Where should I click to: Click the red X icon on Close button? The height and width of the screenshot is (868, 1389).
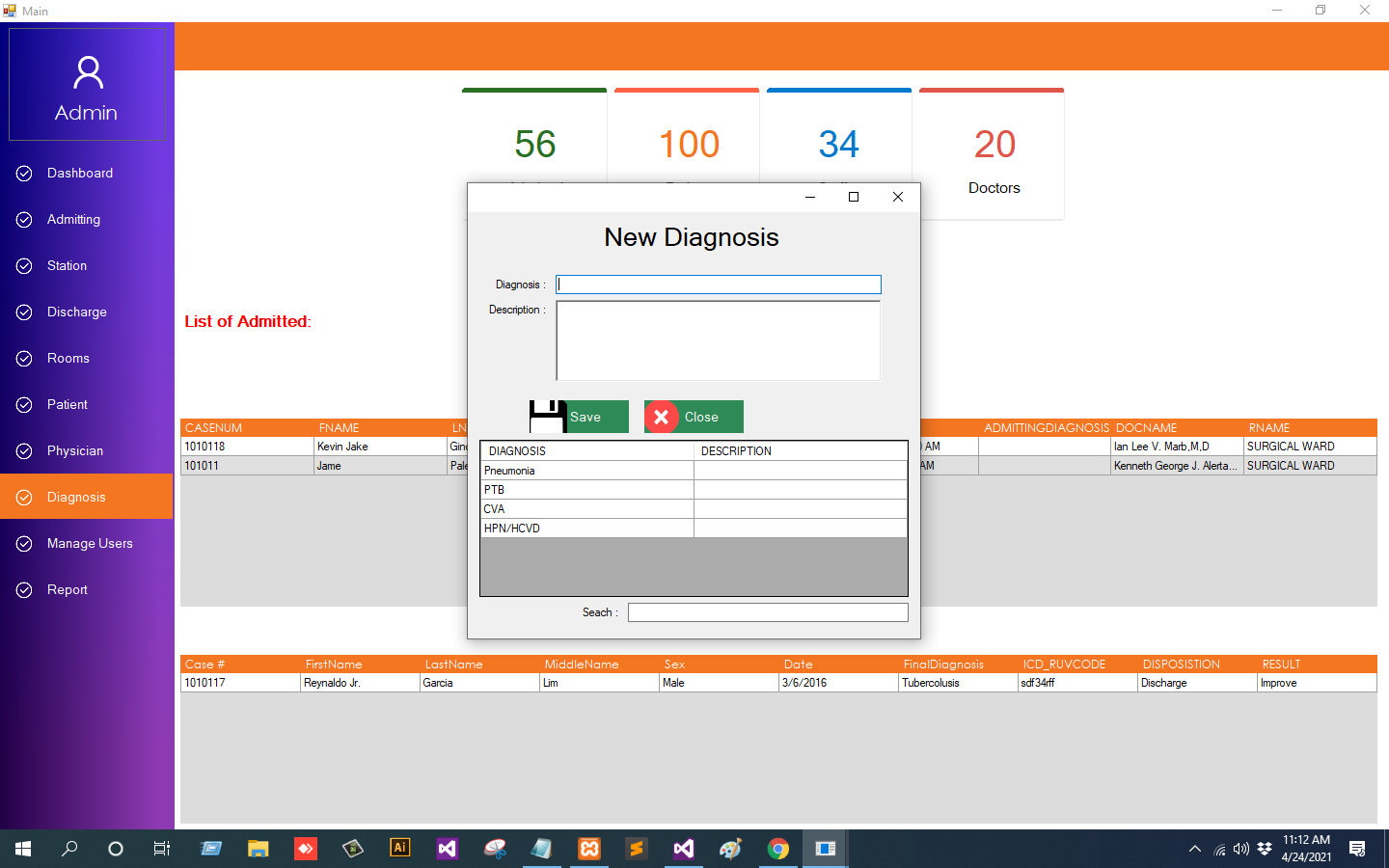pyautogui.click(x=662, y=417)
